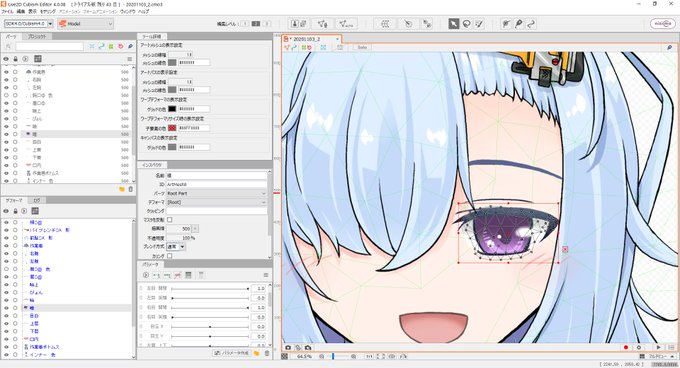Click the クリッピング input field in inspector
Viewport: 680px width, 368px height.
pyautogui.click(x=216, y=211)
